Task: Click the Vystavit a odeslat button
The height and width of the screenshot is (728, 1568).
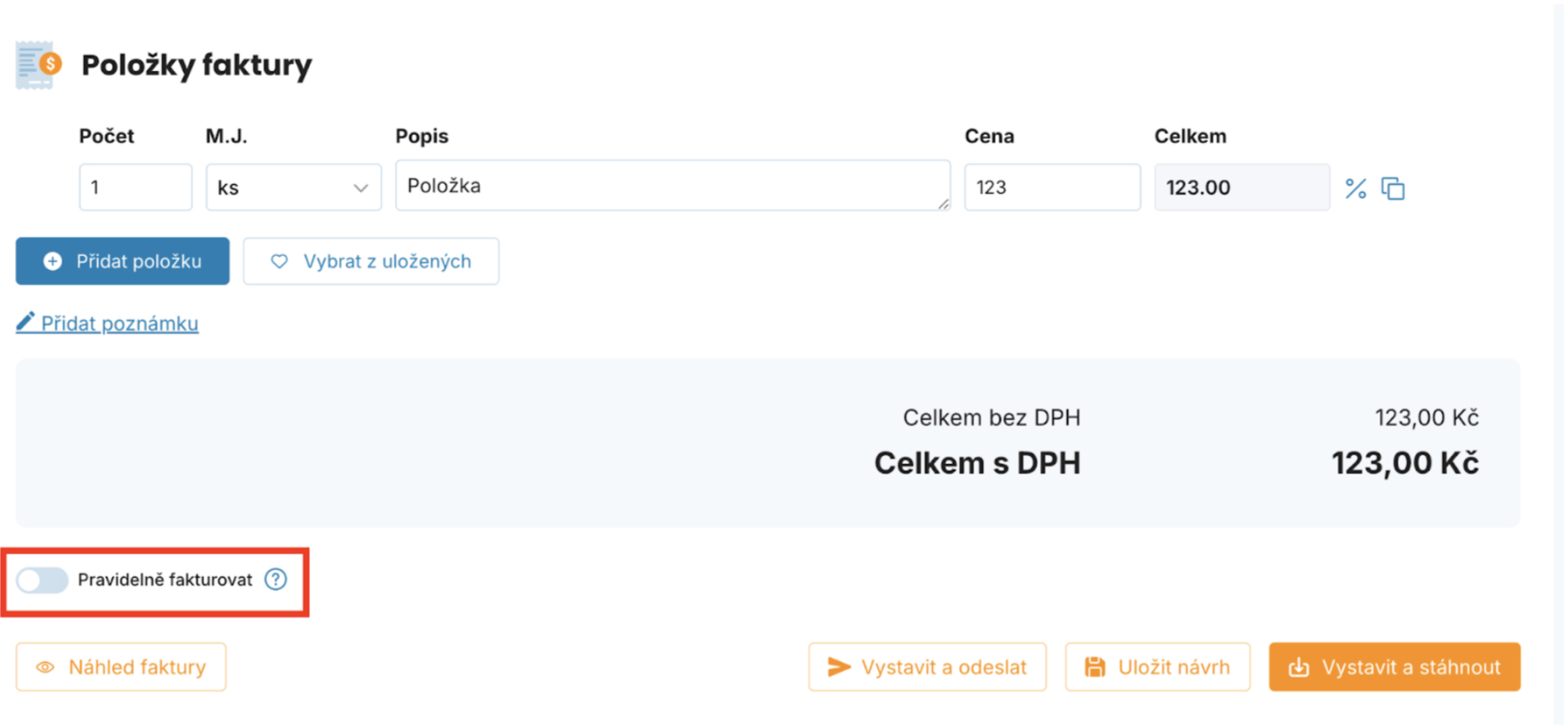Action: tap(926, 667)
